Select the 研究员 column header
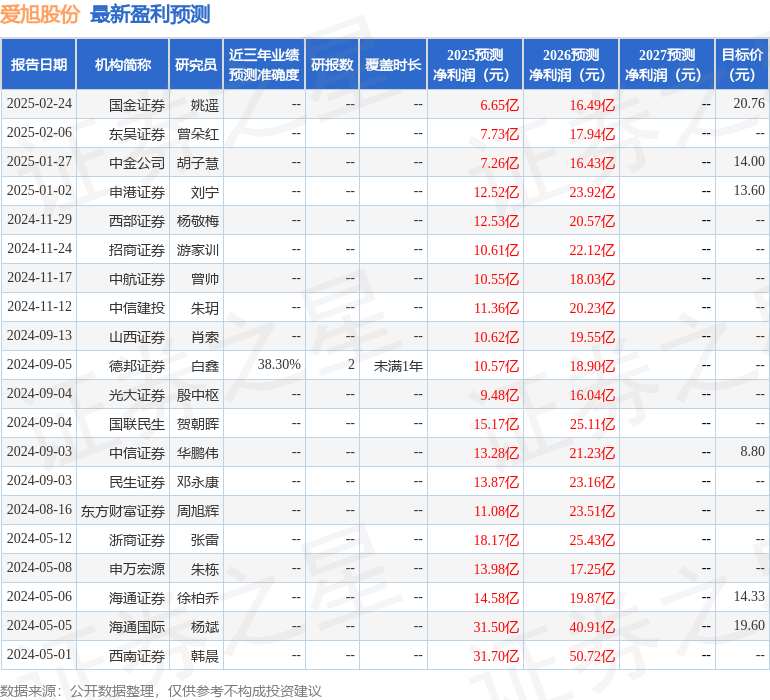The width and height of the screenshot is (770, 700). 196,64
